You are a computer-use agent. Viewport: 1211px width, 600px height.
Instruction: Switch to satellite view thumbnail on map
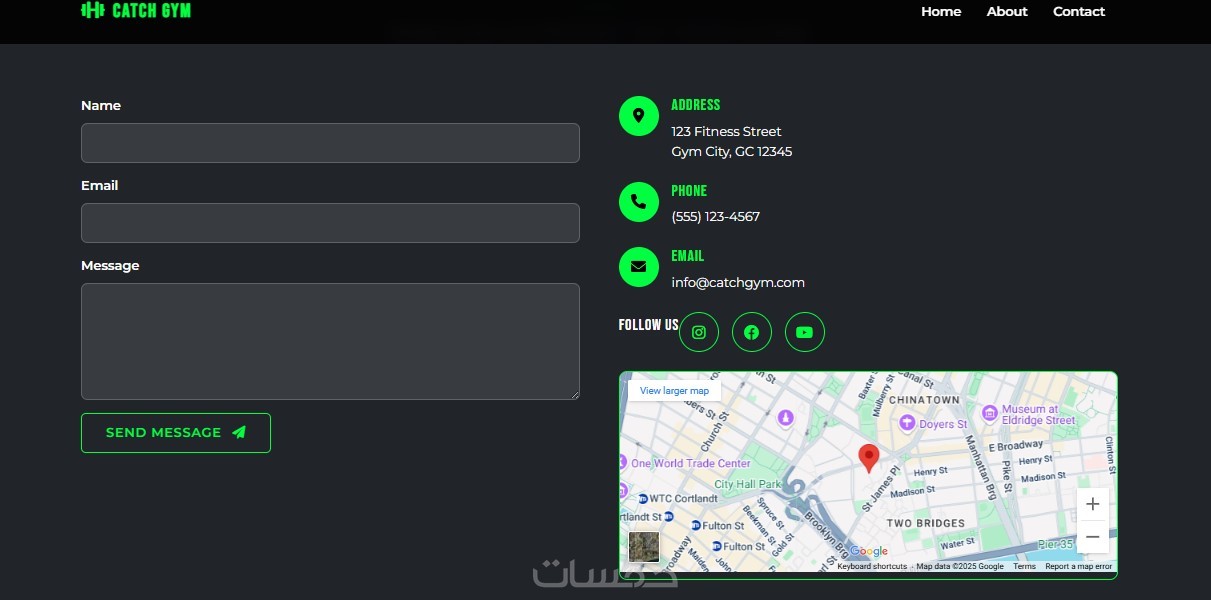tap(644, 547)
